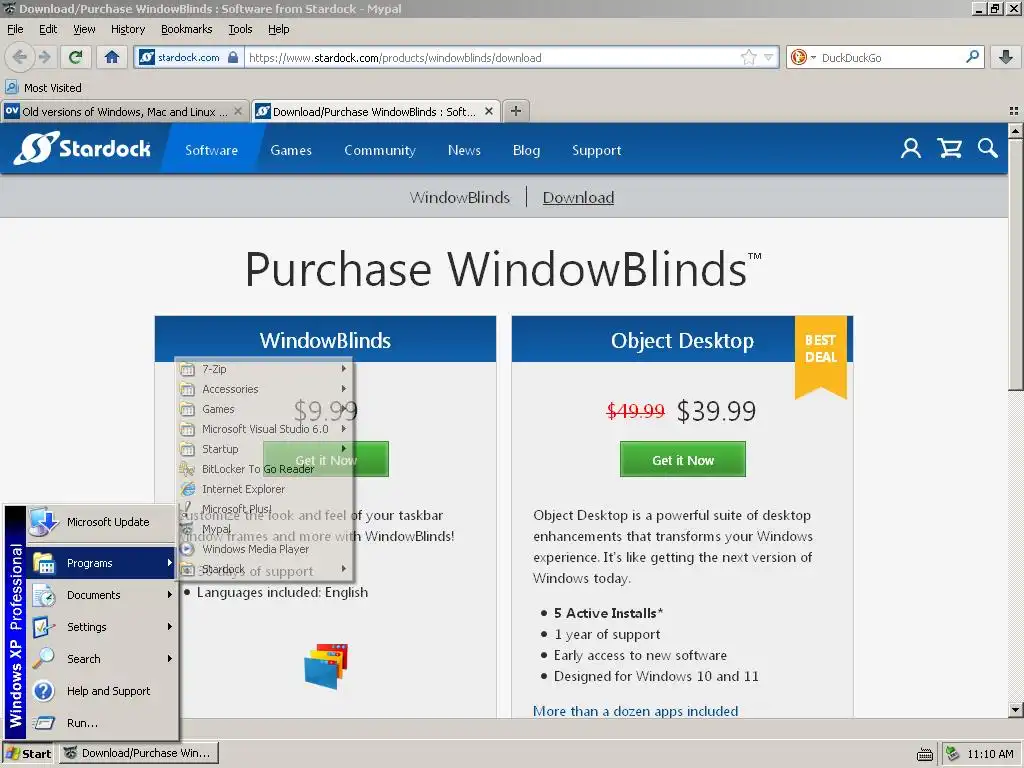
Task: Click the Start button
Action: (28, 754)
